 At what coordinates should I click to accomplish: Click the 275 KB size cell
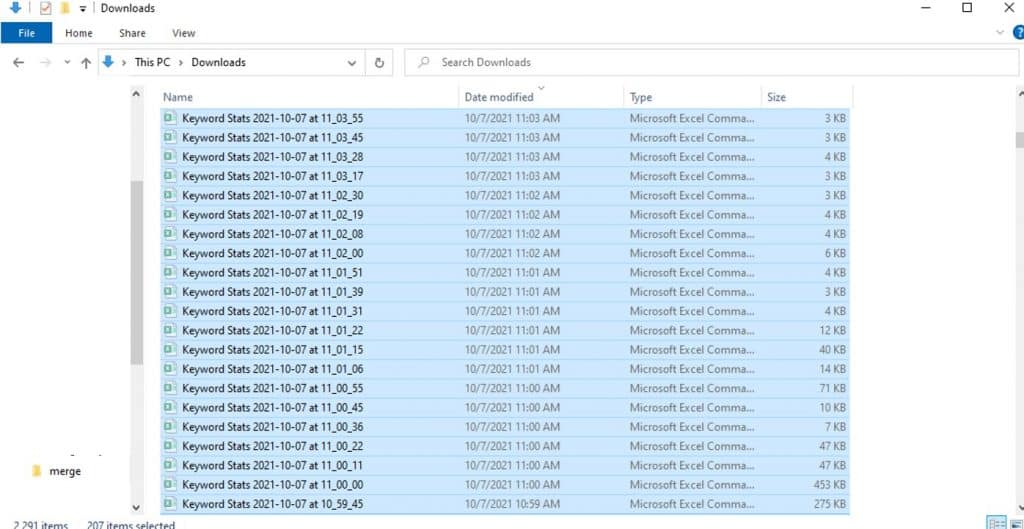point(829,504)
